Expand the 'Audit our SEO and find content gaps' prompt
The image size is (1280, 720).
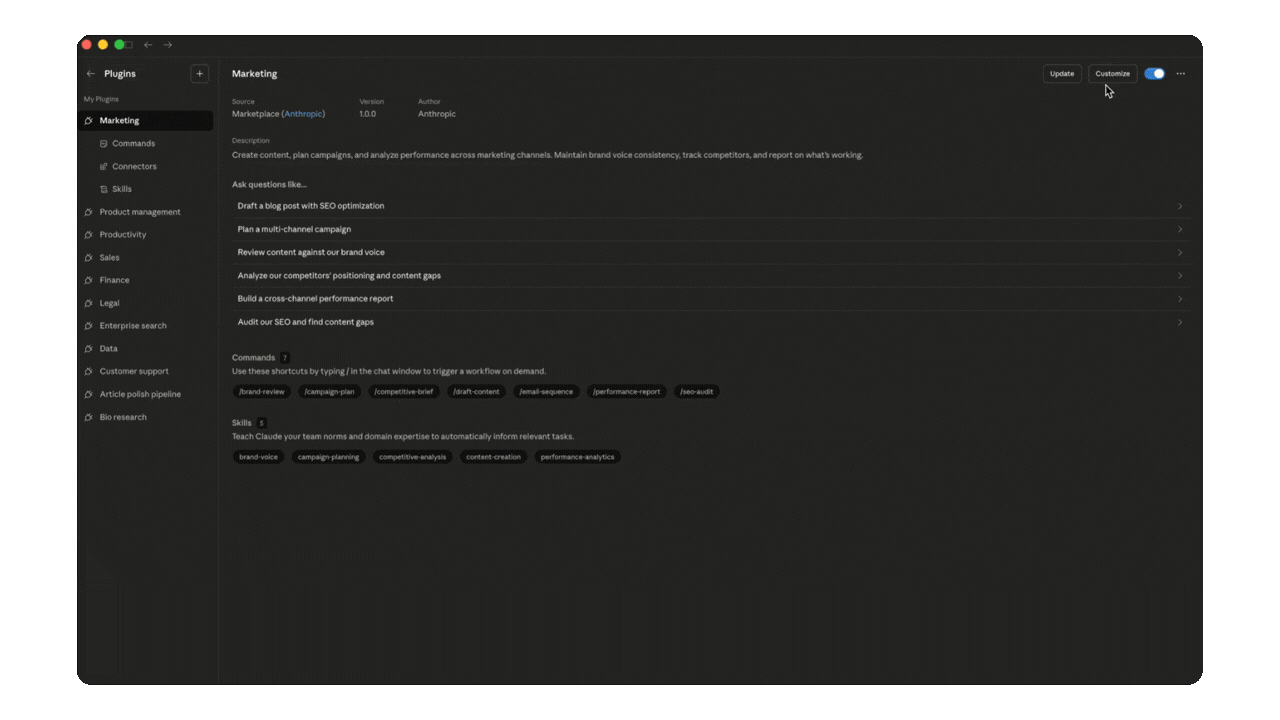tap(1179, 322)
